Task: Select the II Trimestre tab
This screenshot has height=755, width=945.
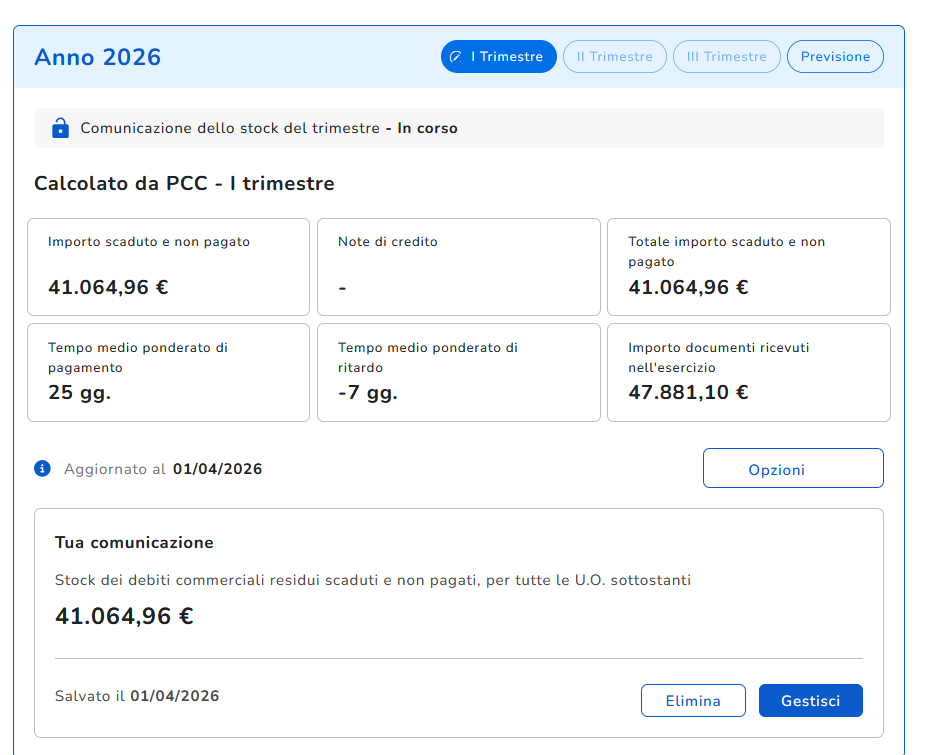Action: point(614,57)
